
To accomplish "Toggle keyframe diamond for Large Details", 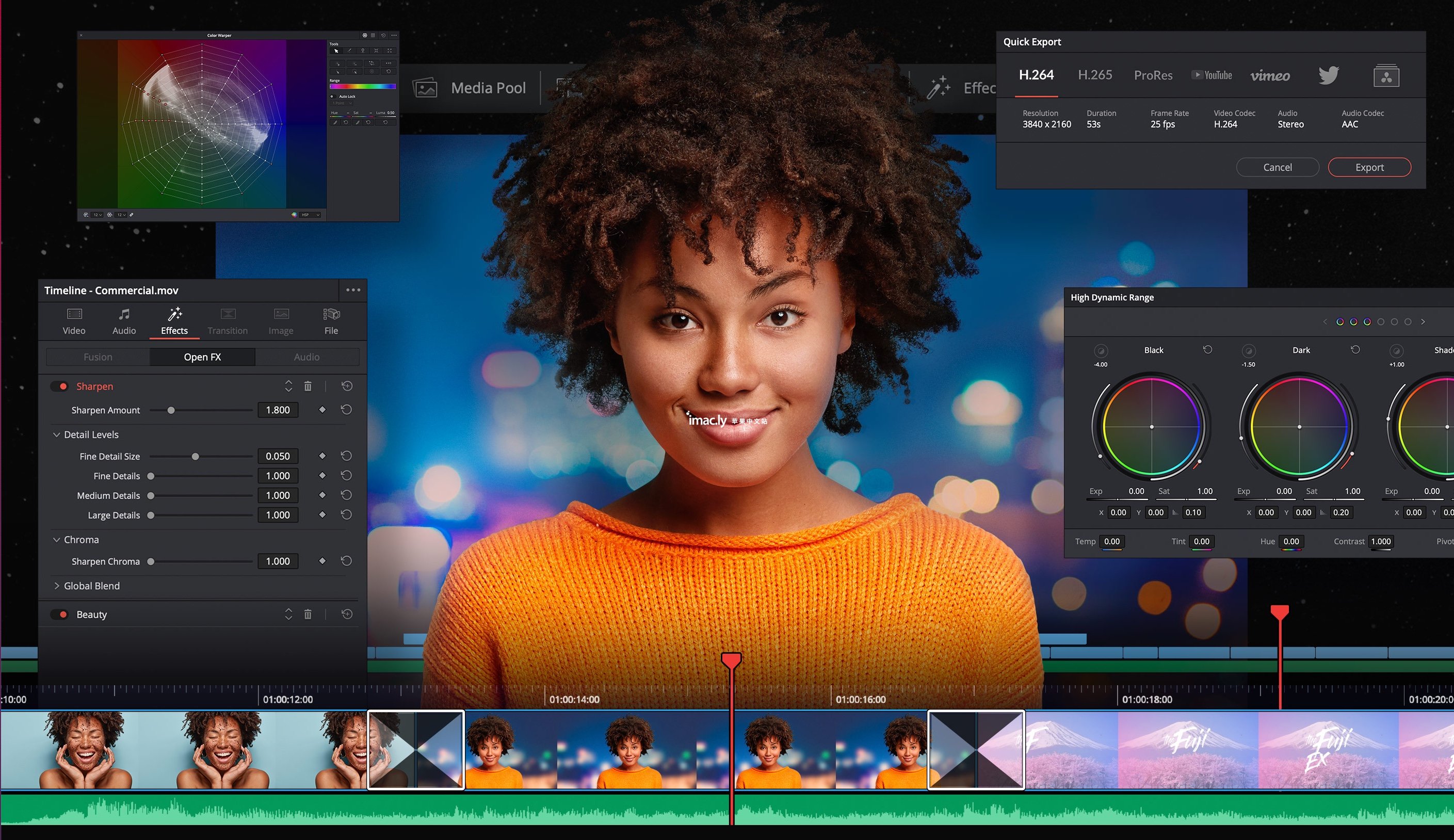I will [322, 514].
